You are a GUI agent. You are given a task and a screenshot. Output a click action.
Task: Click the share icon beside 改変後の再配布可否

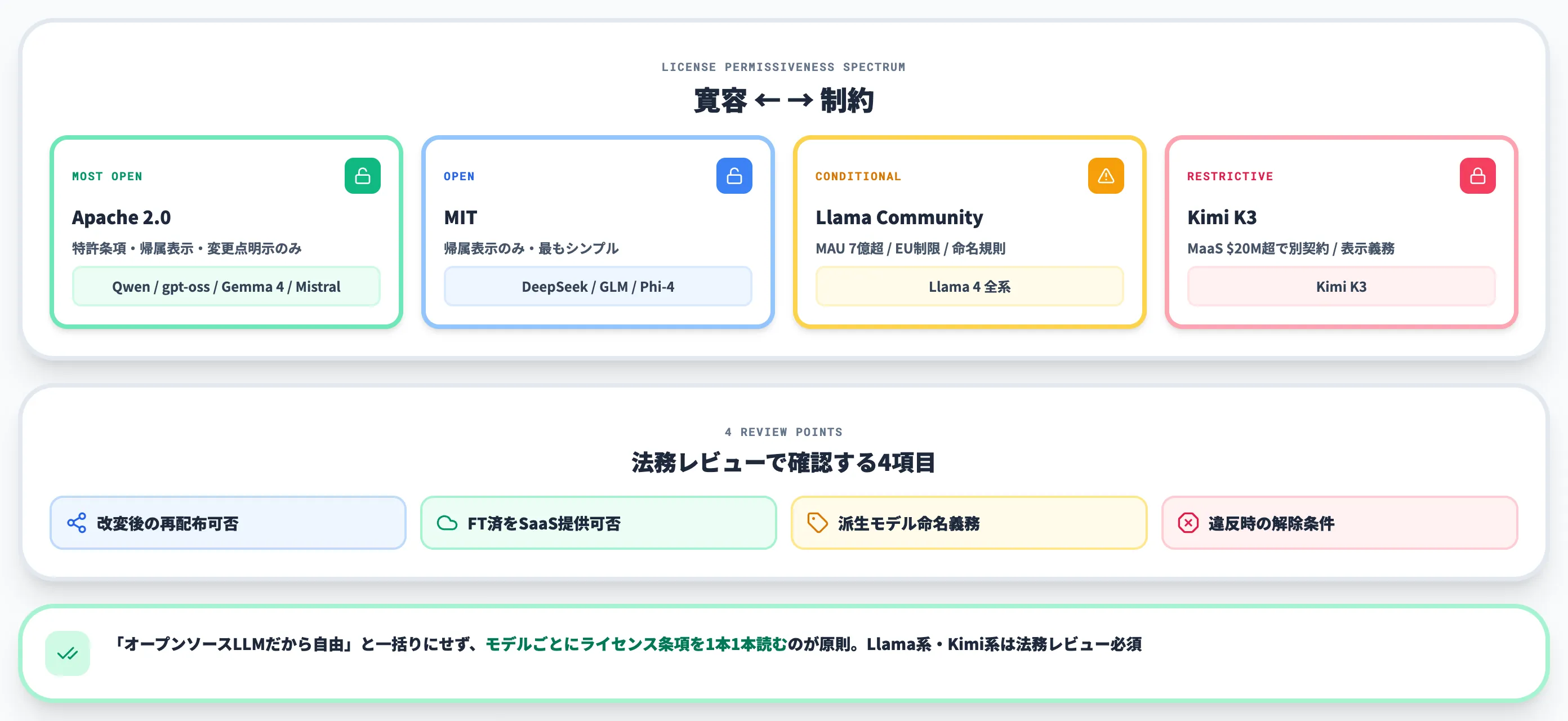pos(77,523)
